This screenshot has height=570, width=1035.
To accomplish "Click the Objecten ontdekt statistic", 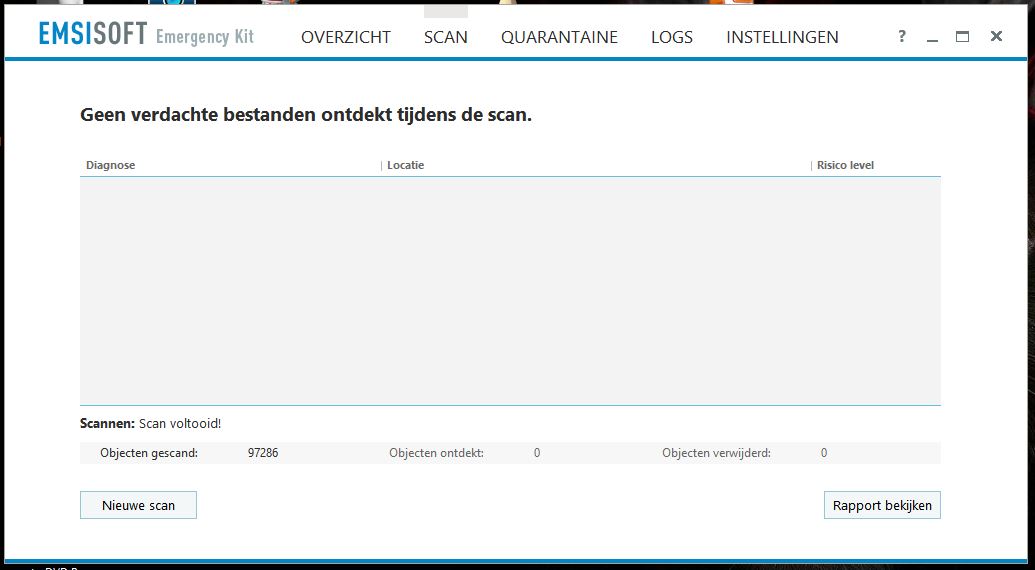I will [x=436, y=453].
